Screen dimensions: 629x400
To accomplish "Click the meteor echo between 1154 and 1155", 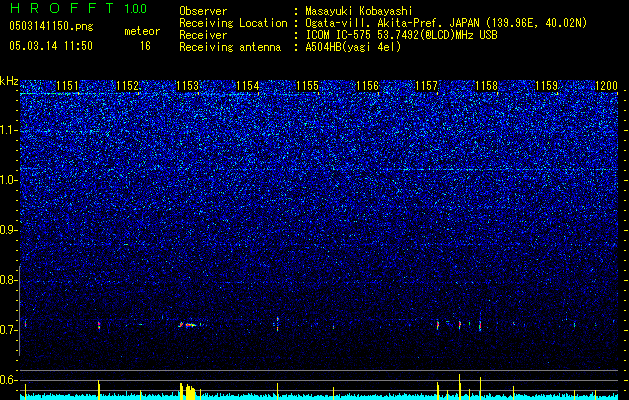I will point(277,323).
